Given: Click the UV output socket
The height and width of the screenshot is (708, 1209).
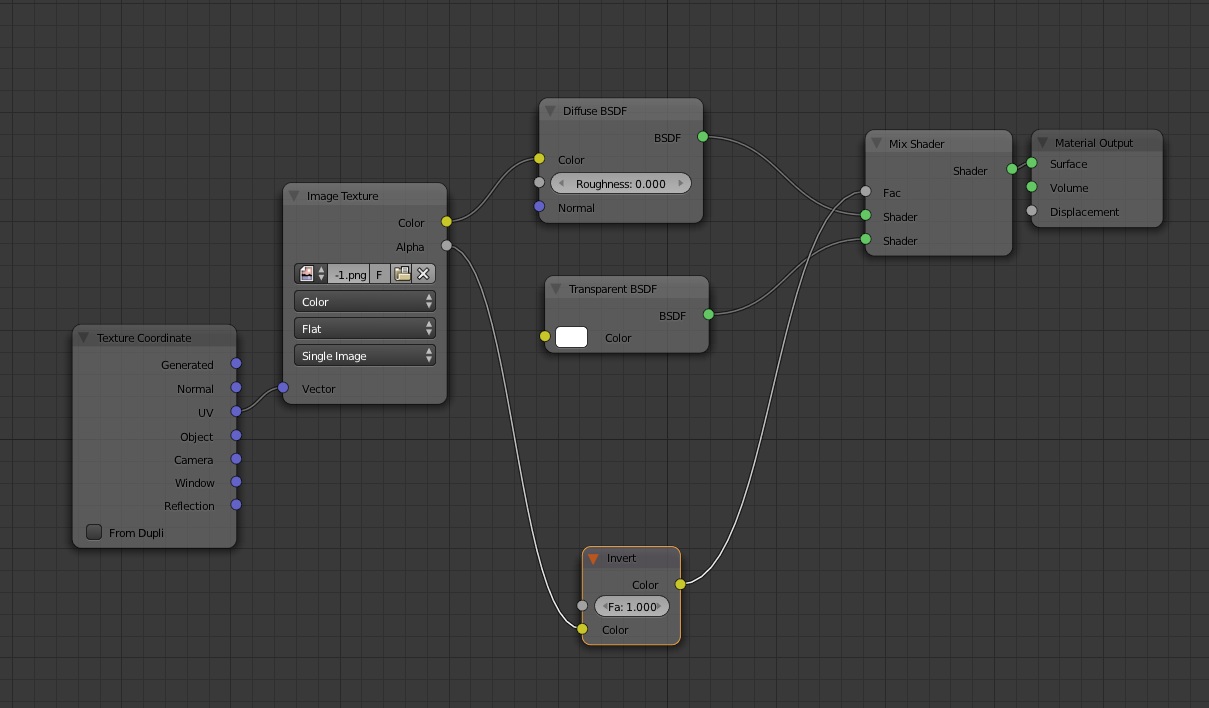Looking at the screenshot, I should tap(236, 411).
